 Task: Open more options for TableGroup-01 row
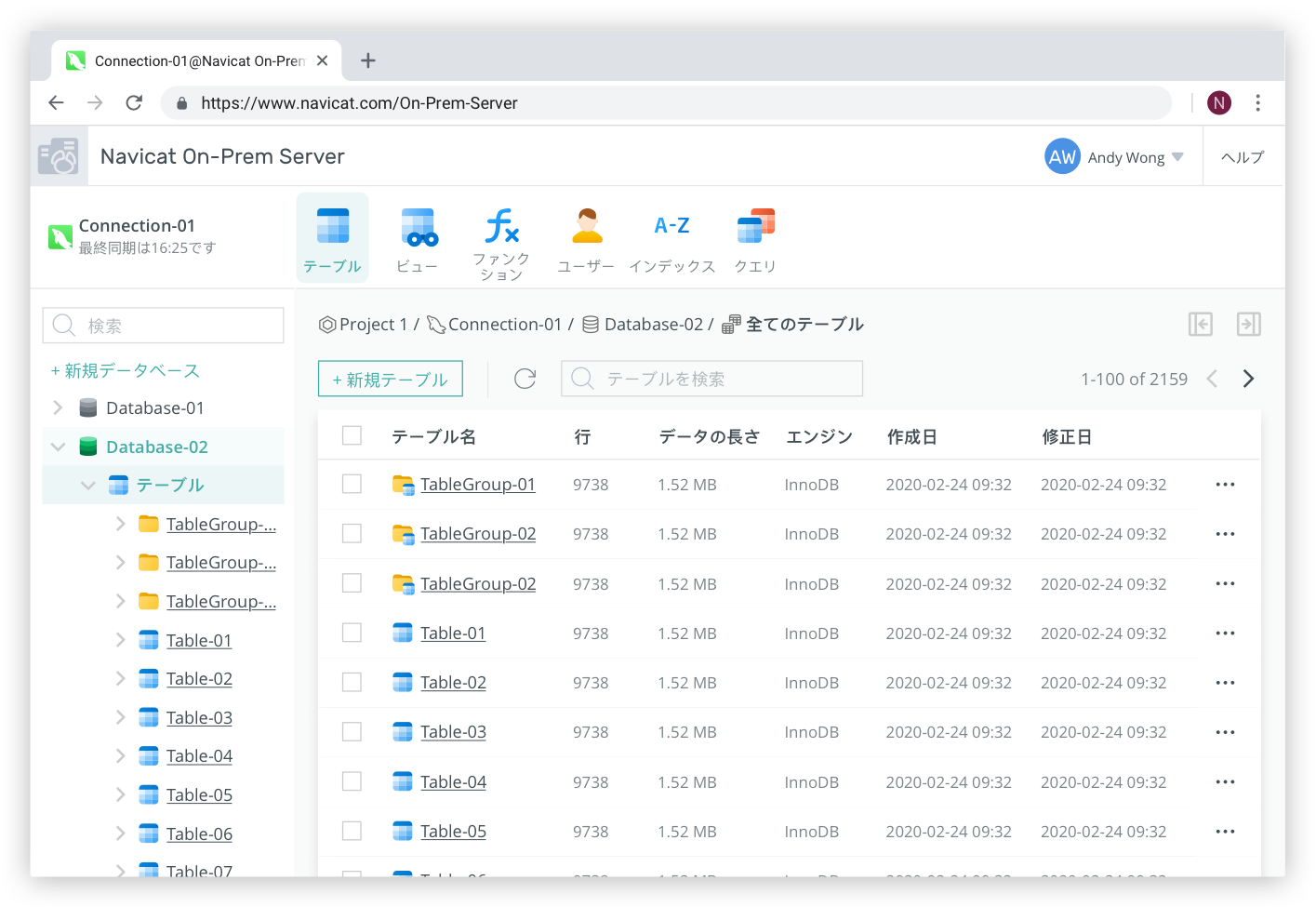[x=1226, y=485]
